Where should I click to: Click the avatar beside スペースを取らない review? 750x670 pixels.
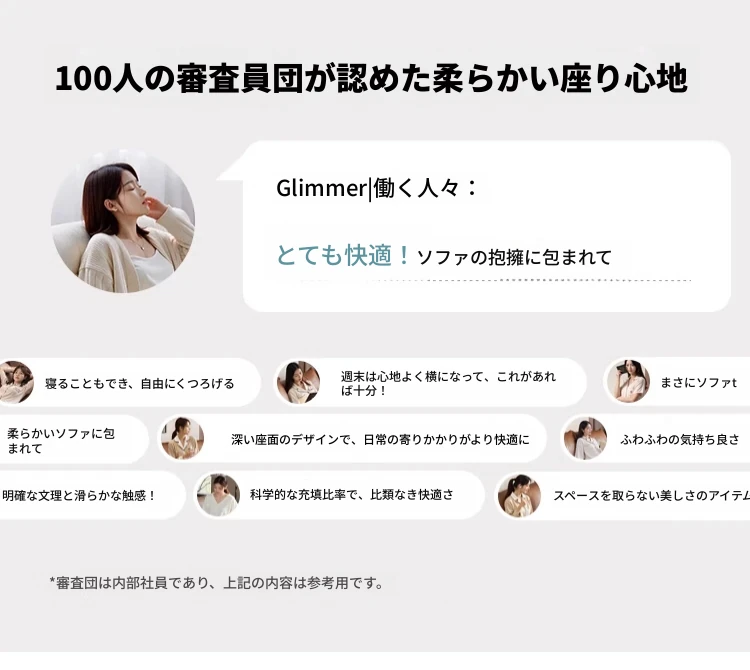(519, 495)
